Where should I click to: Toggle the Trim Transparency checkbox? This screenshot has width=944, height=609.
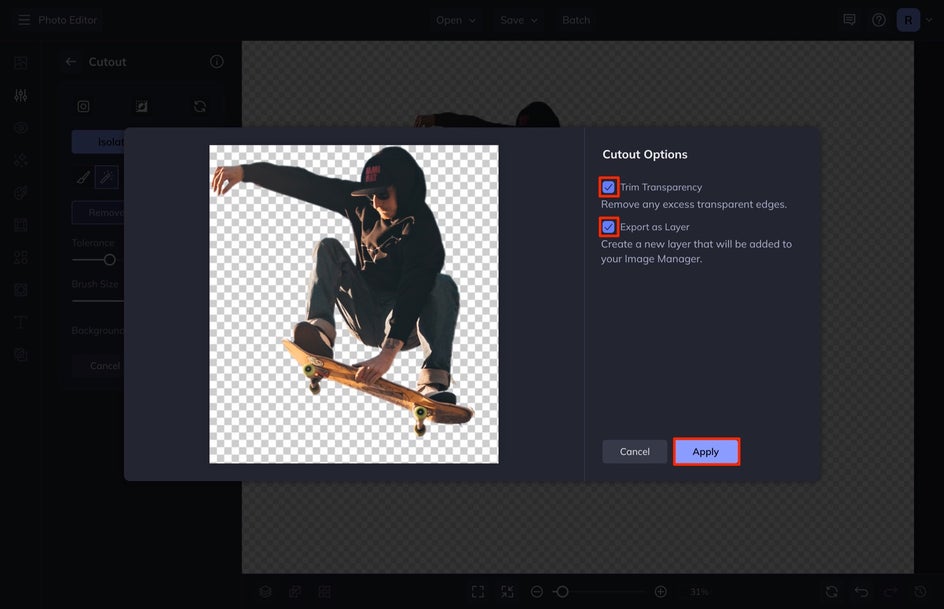[x=609, y=187]
